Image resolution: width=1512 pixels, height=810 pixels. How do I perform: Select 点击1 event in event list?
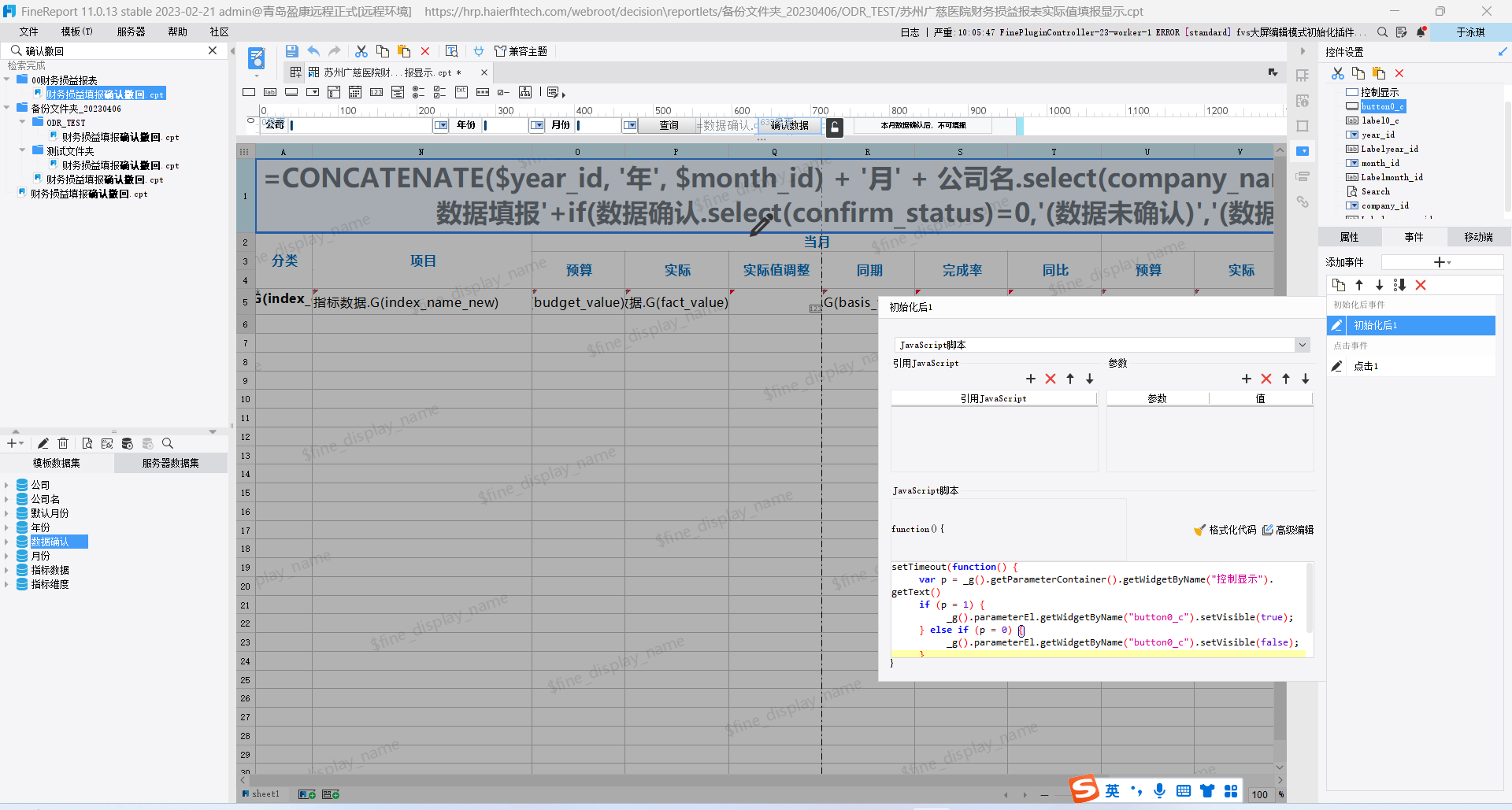(x=1410, y=366)
